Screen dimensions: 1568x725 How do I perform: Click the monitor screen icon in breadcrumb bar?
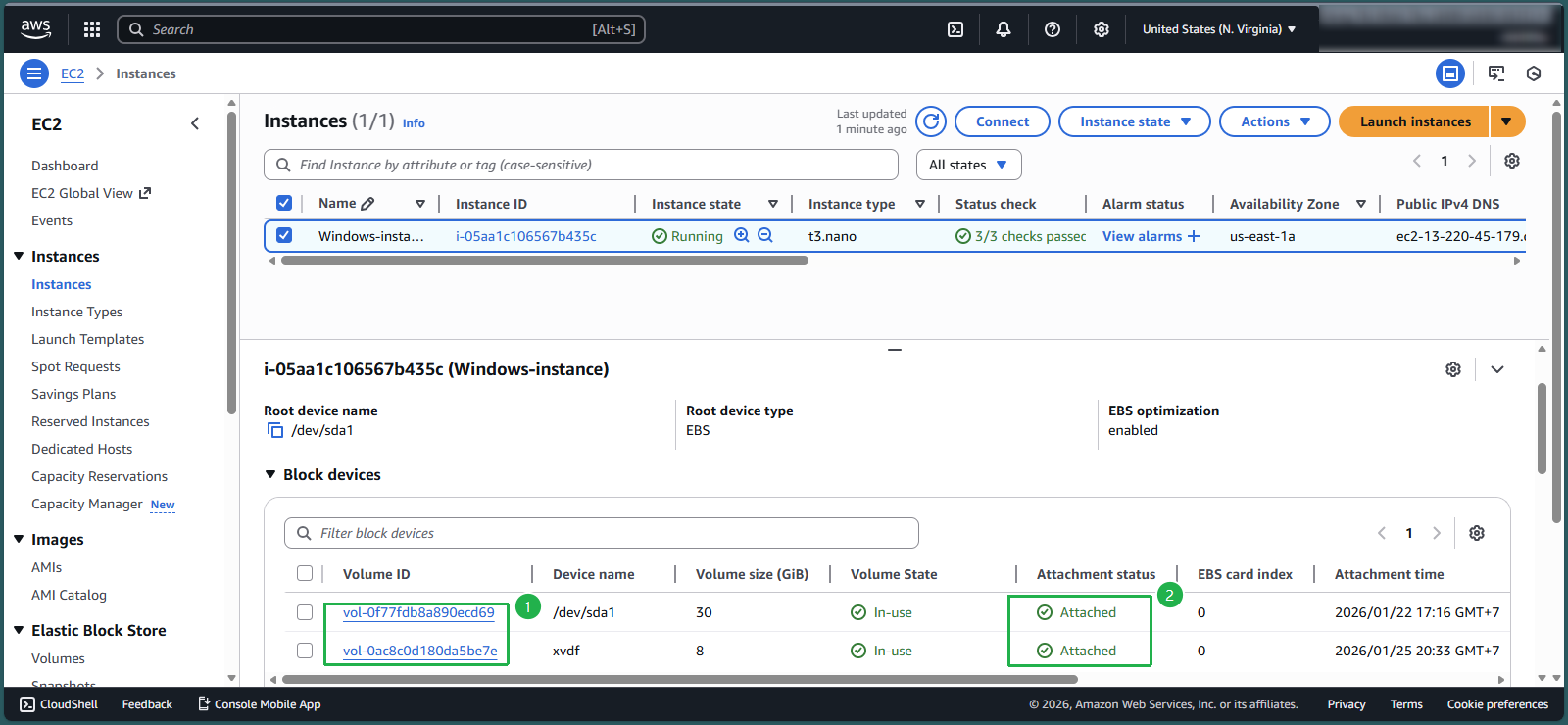click(x=1496, y=73)
